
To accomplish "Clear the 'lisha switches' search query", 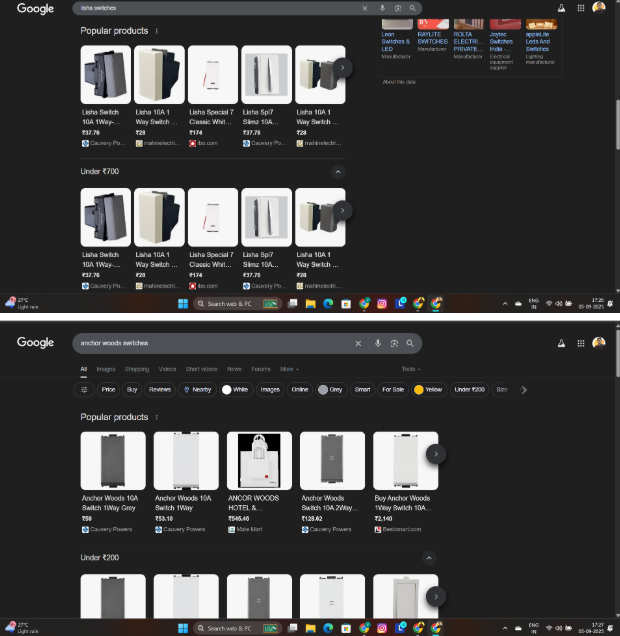I will pyautogui.click(x=365, y=8).
